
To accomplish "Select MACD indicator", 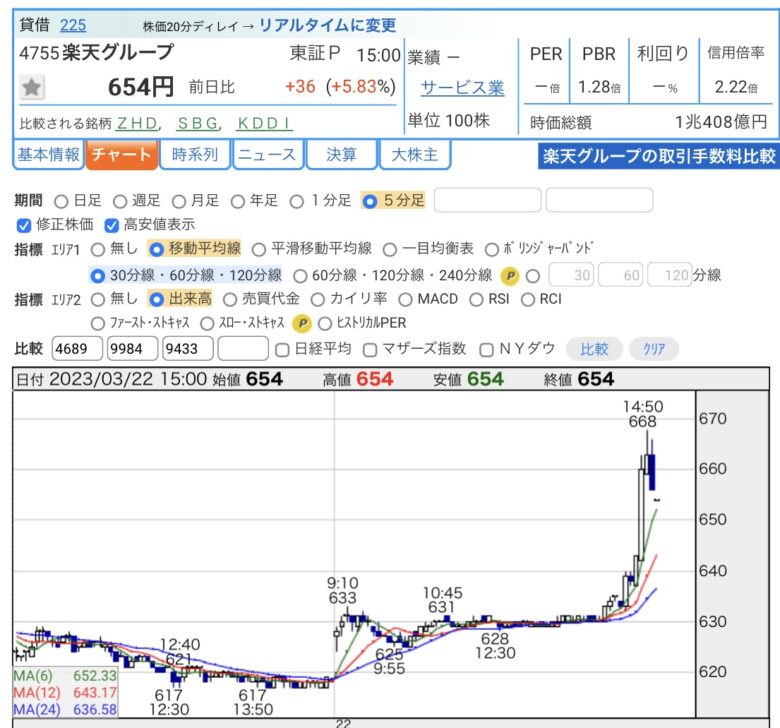I will [405, 300].
